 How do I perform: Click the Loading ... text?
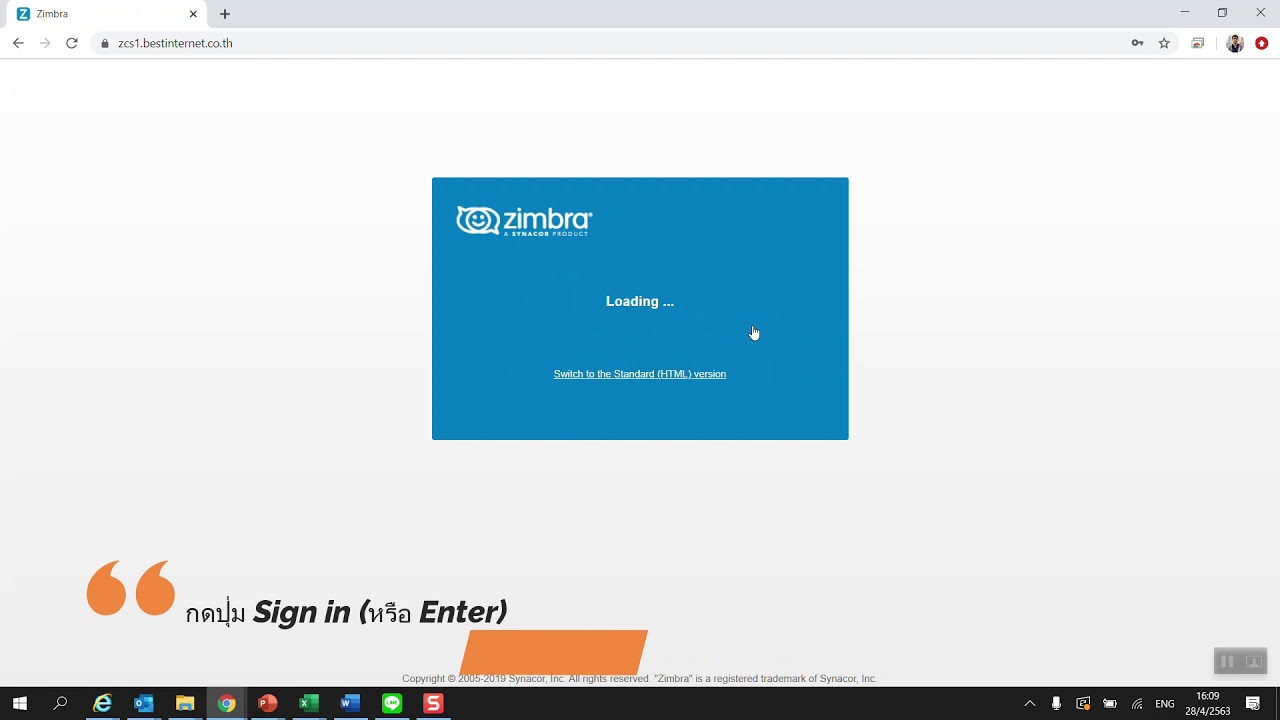pyautogui.click(x=640, y=301)
